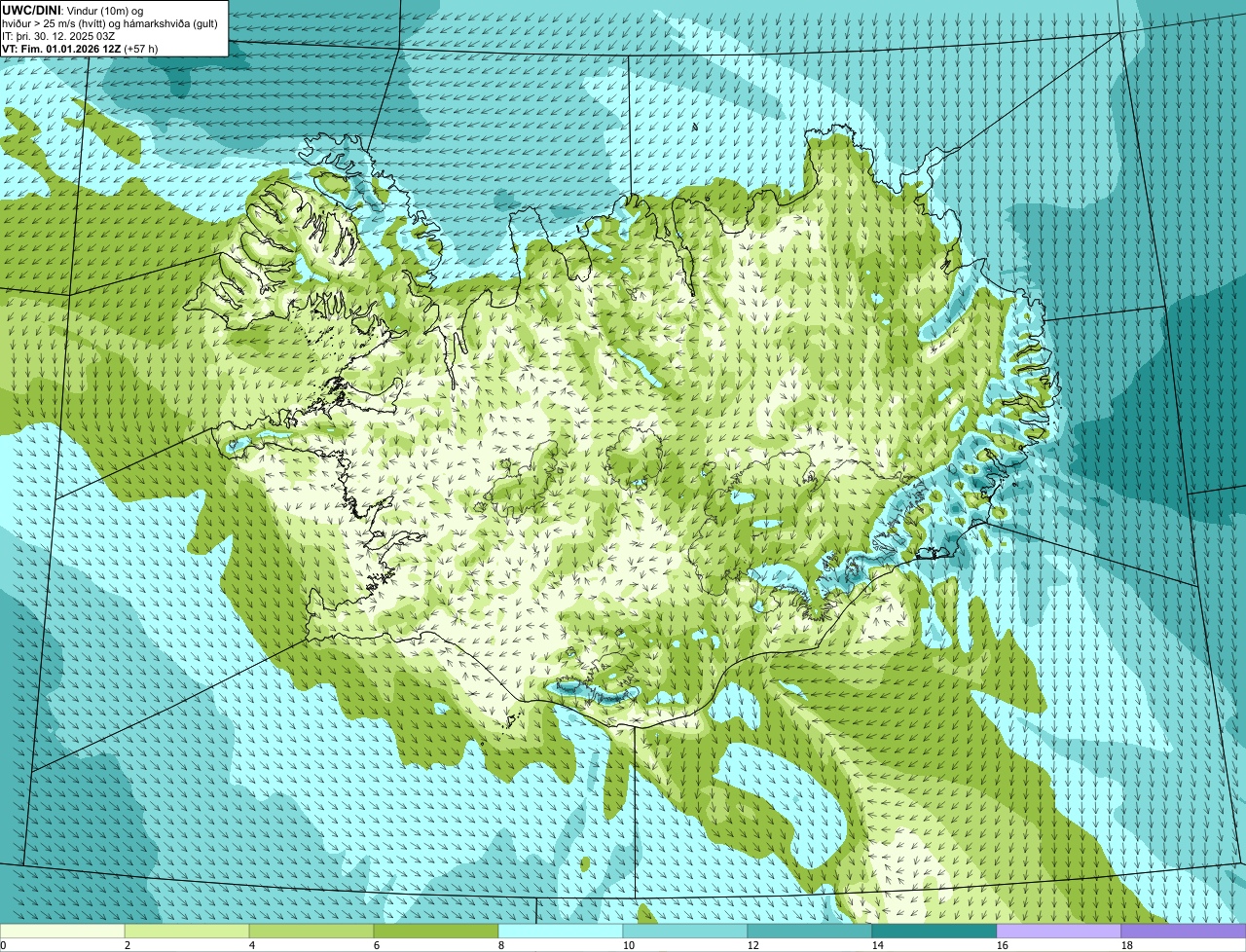The width and height of the screenshot is (1246, 952).
Task: Click the 2–4 m/s light green legend swatch
Action: tap(187, 931)
